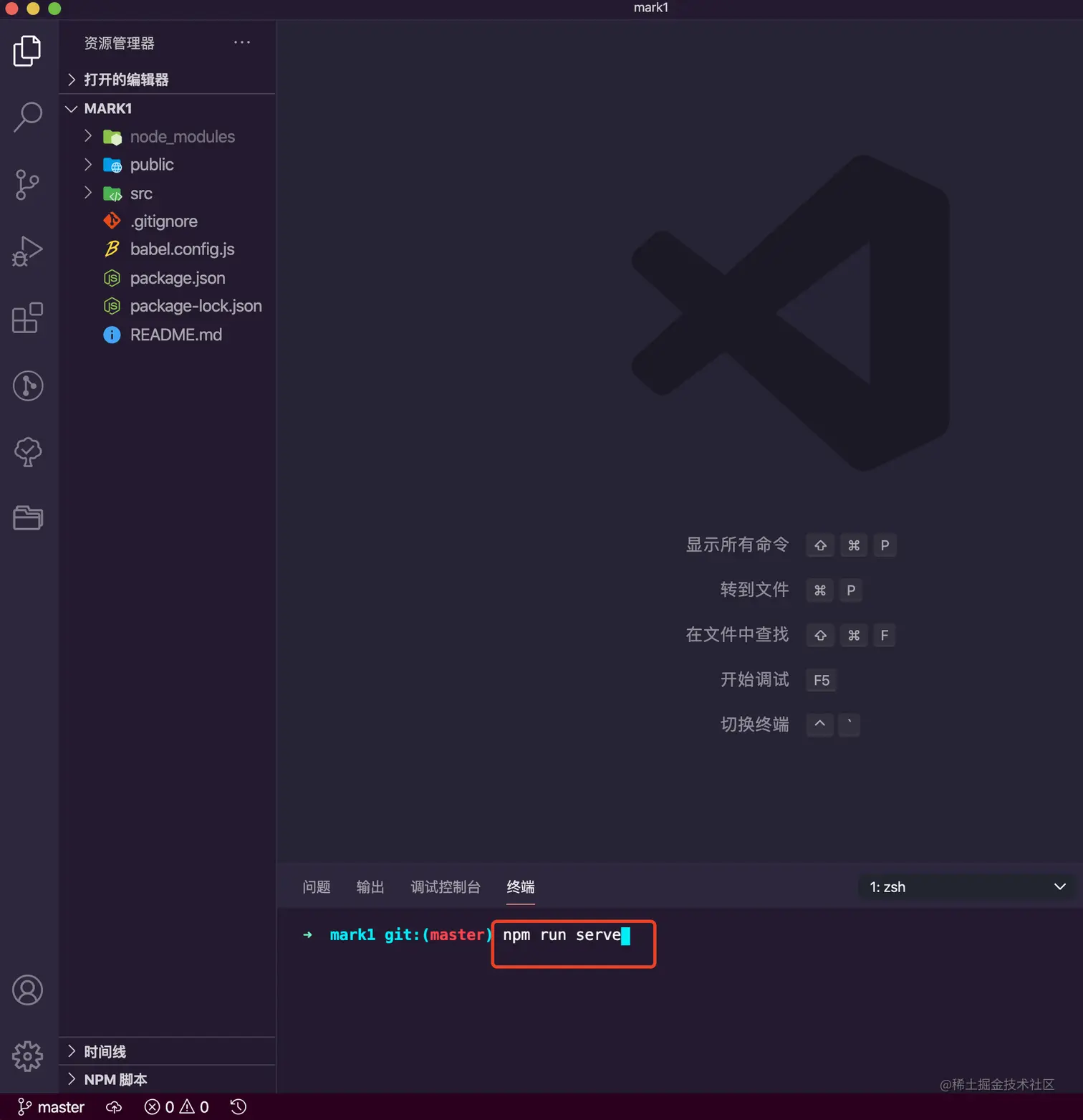Collapse the MARK1 project folder
This screenshot has width=1083, height=1120.
(72, 109)
